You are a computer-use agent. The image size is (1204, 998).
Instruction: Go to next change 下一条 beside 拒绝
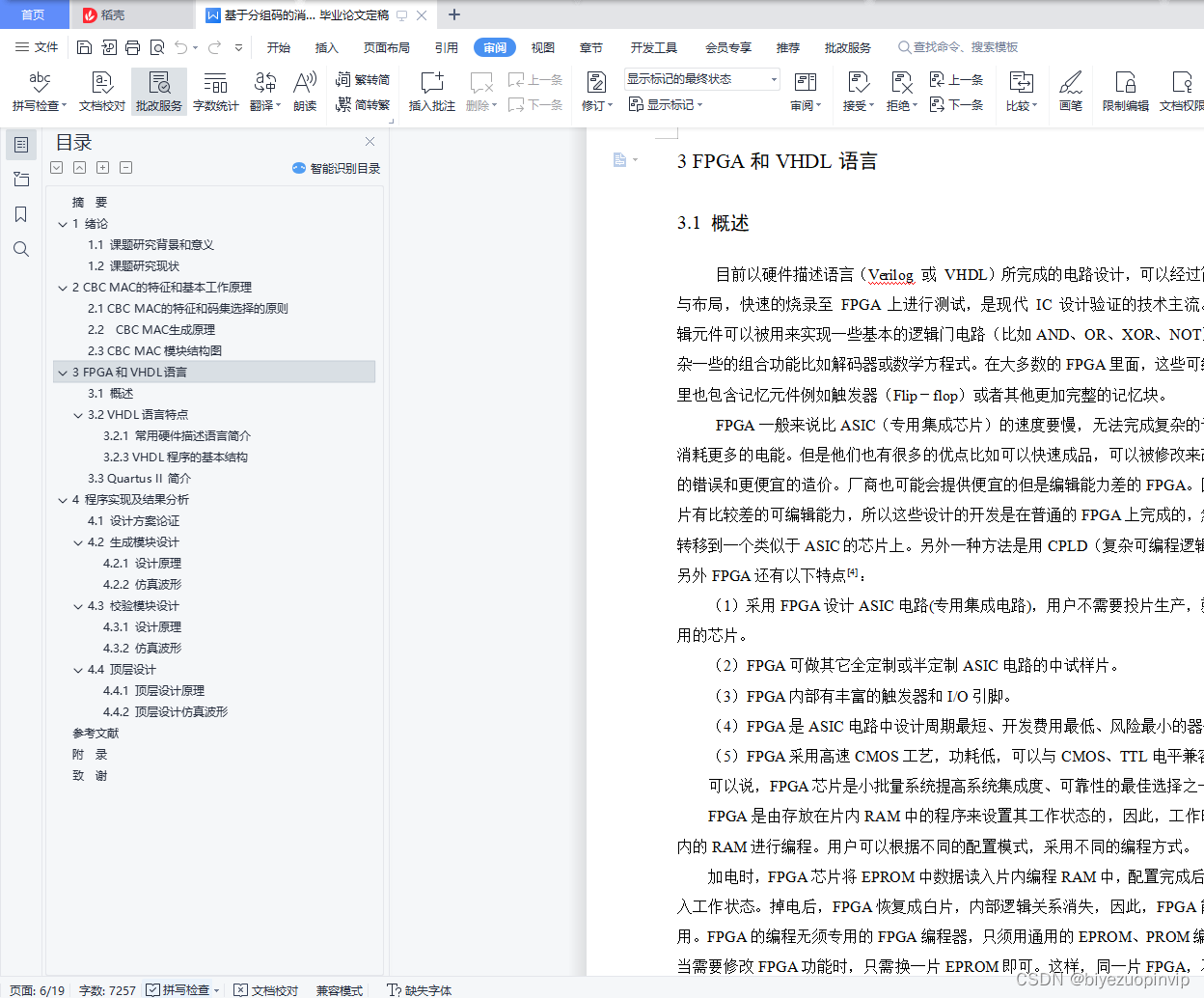[x=956, y=105]
